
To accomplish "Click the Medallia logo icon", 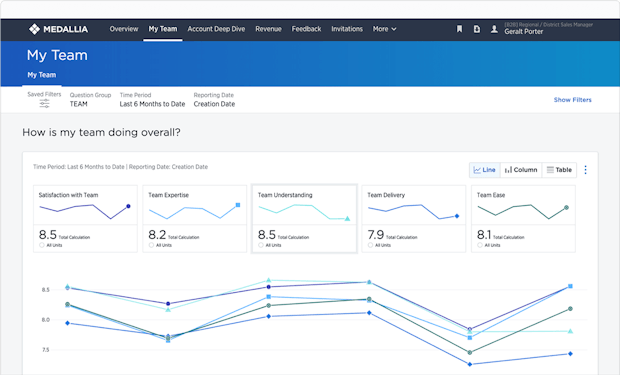I will [34, 29].
